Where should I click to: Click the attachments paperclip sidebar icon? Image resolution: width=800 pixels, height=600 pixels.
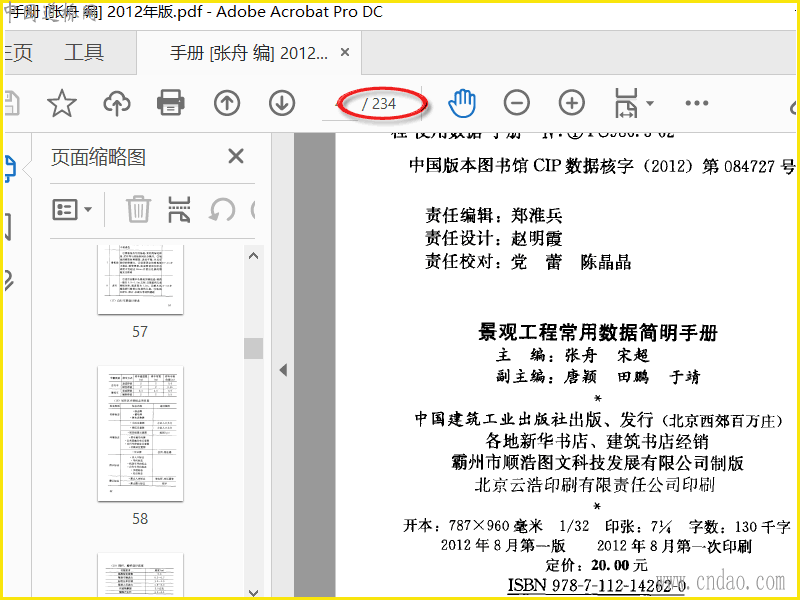9,280
